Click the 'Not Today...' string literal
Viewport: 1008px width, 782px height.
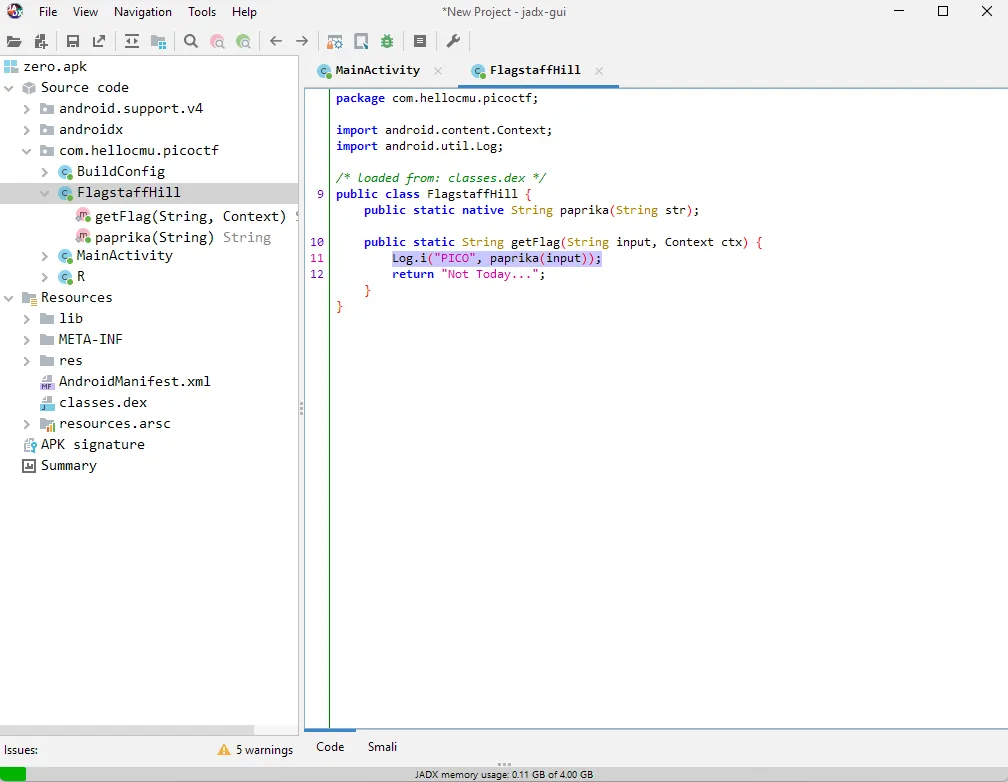489,274
